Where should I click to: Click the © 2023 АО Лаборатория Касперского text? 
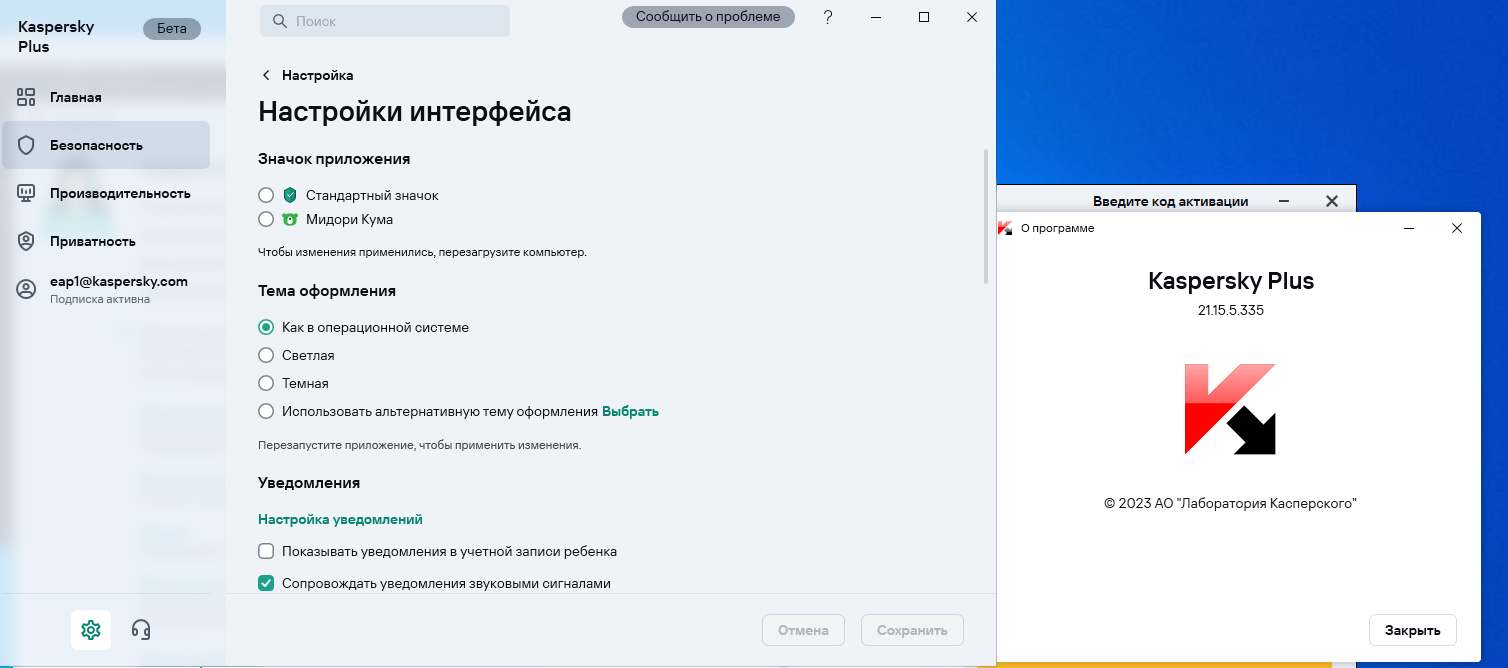click(1230, 503)
